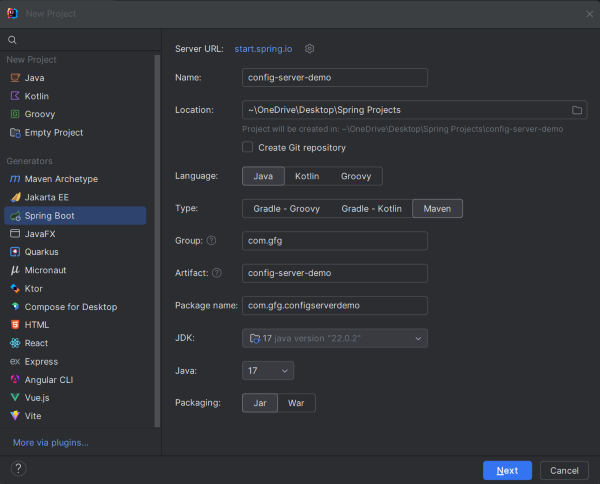The width and height of the screenshot is (600, 484).
Task: Click the Next button
Action: tap(507, 470)
